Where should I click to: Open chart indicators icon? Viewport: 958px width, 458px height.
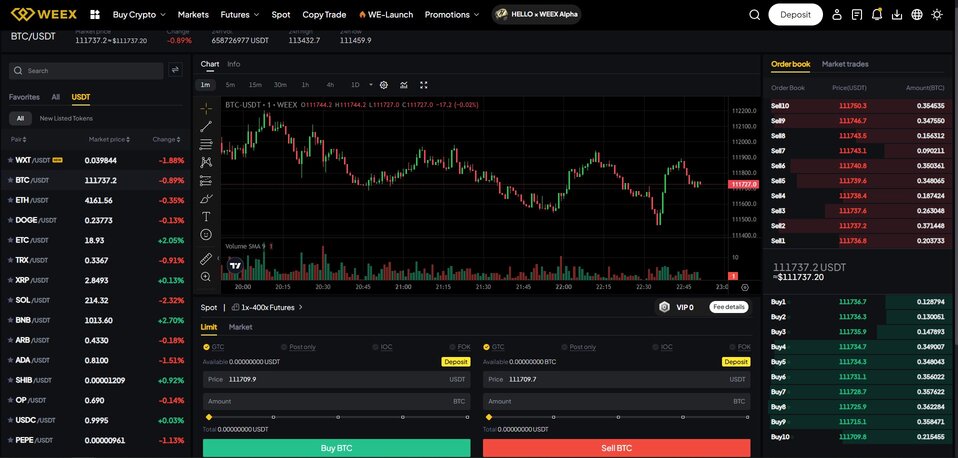(x=404, y=85)
